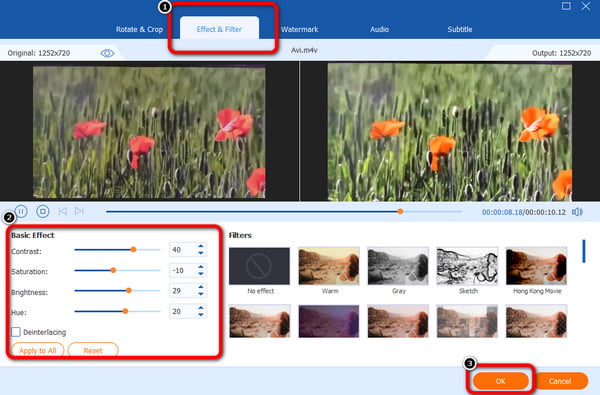600x395 pixels.
Task: Decrease Saturation value with down arrow
Action: 201,274
